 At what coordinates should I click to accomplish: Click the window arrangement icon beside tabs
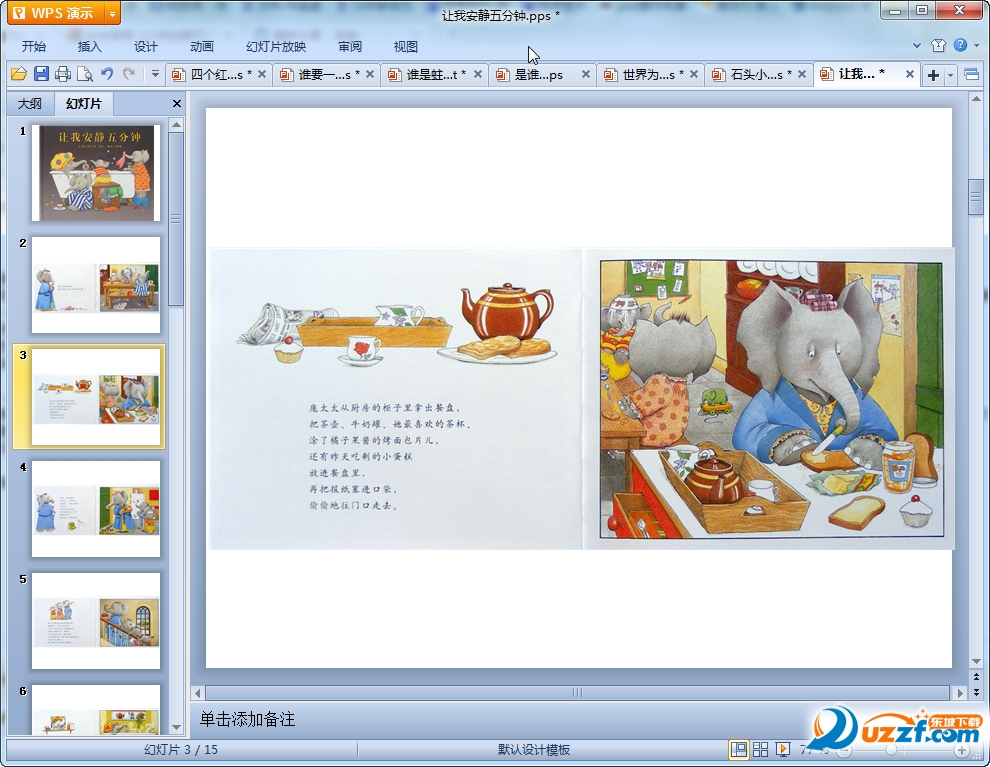click(972, 75)
